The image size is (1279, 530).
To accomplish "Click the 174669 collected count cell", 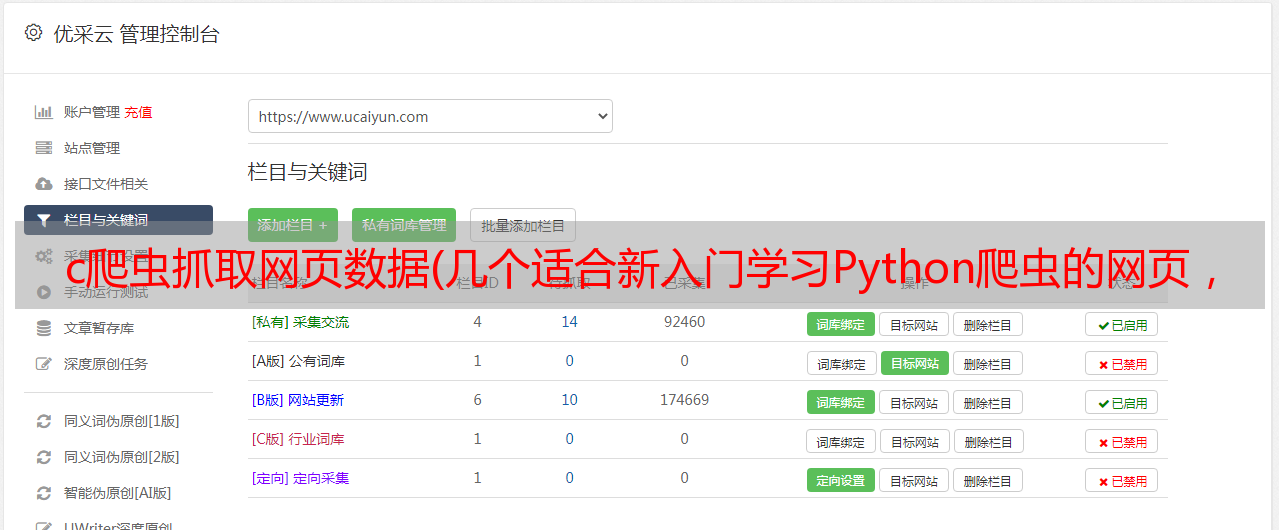I will click(x=684, y=400).
